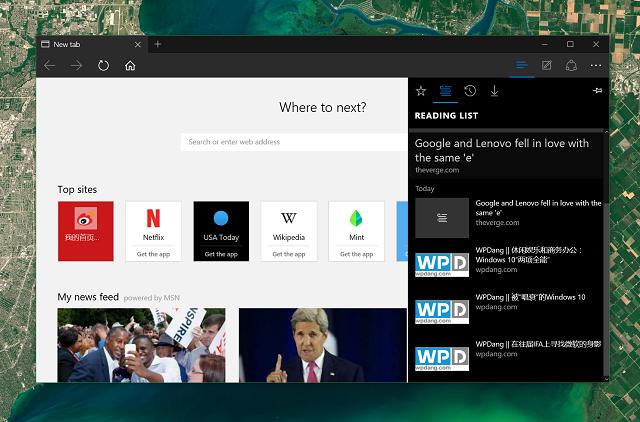
Task: Go back with the Back arrow
Action: (49, 65)
